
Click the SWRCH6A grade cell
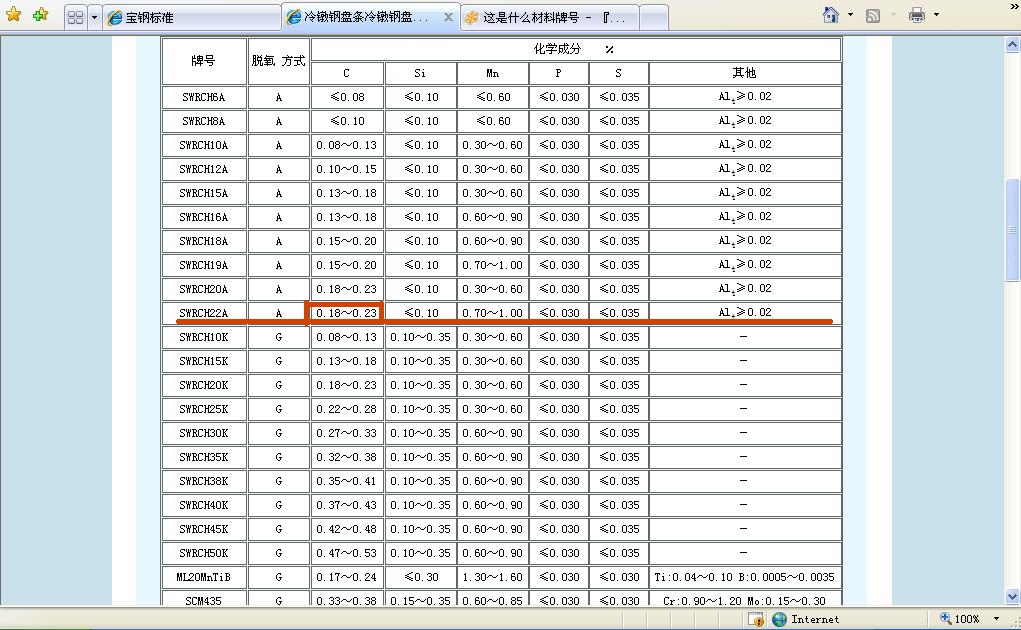[x=204, y=97]
